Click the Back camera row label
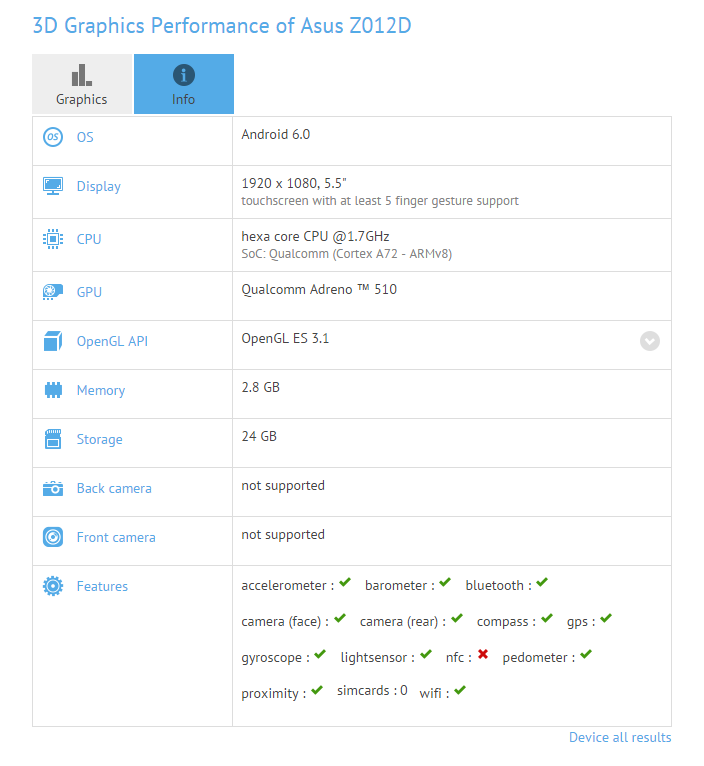 pyautogui.click(x=114, y=489)
